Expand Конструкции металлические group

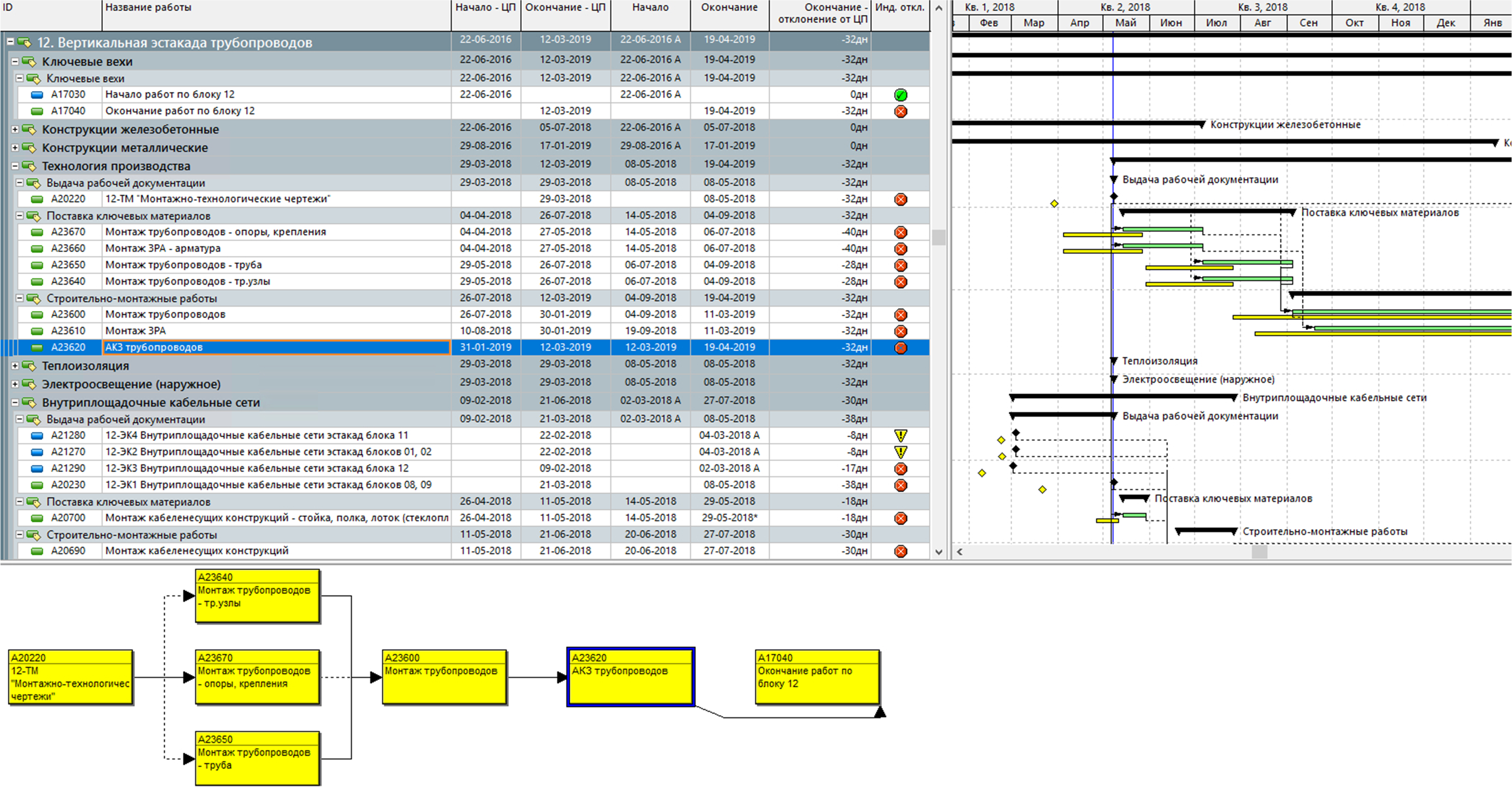[15, 147]
